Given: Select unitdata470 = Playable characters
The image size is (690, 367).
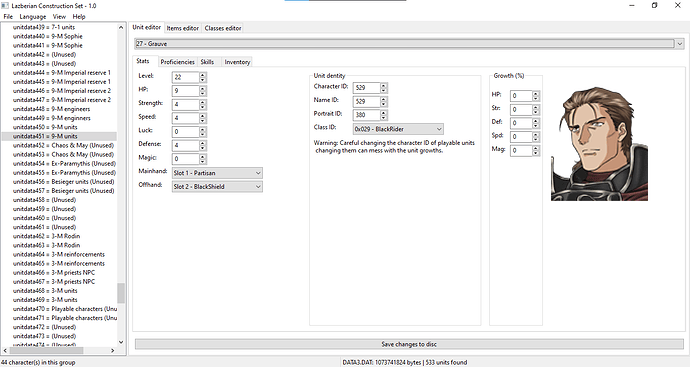Looking at the screenshot, I should 65,309.
